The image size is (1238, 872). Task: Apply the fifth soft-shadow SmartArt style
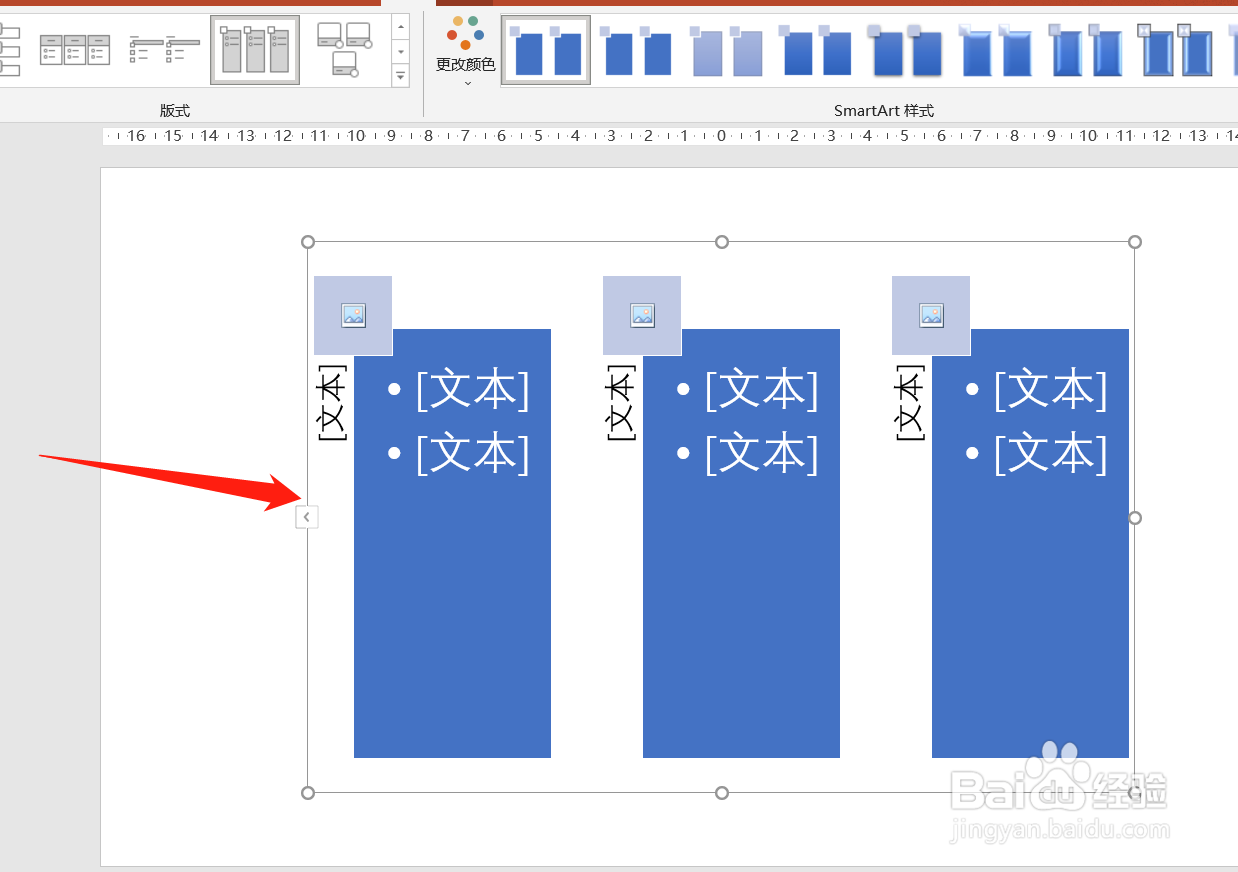[905, 50]
